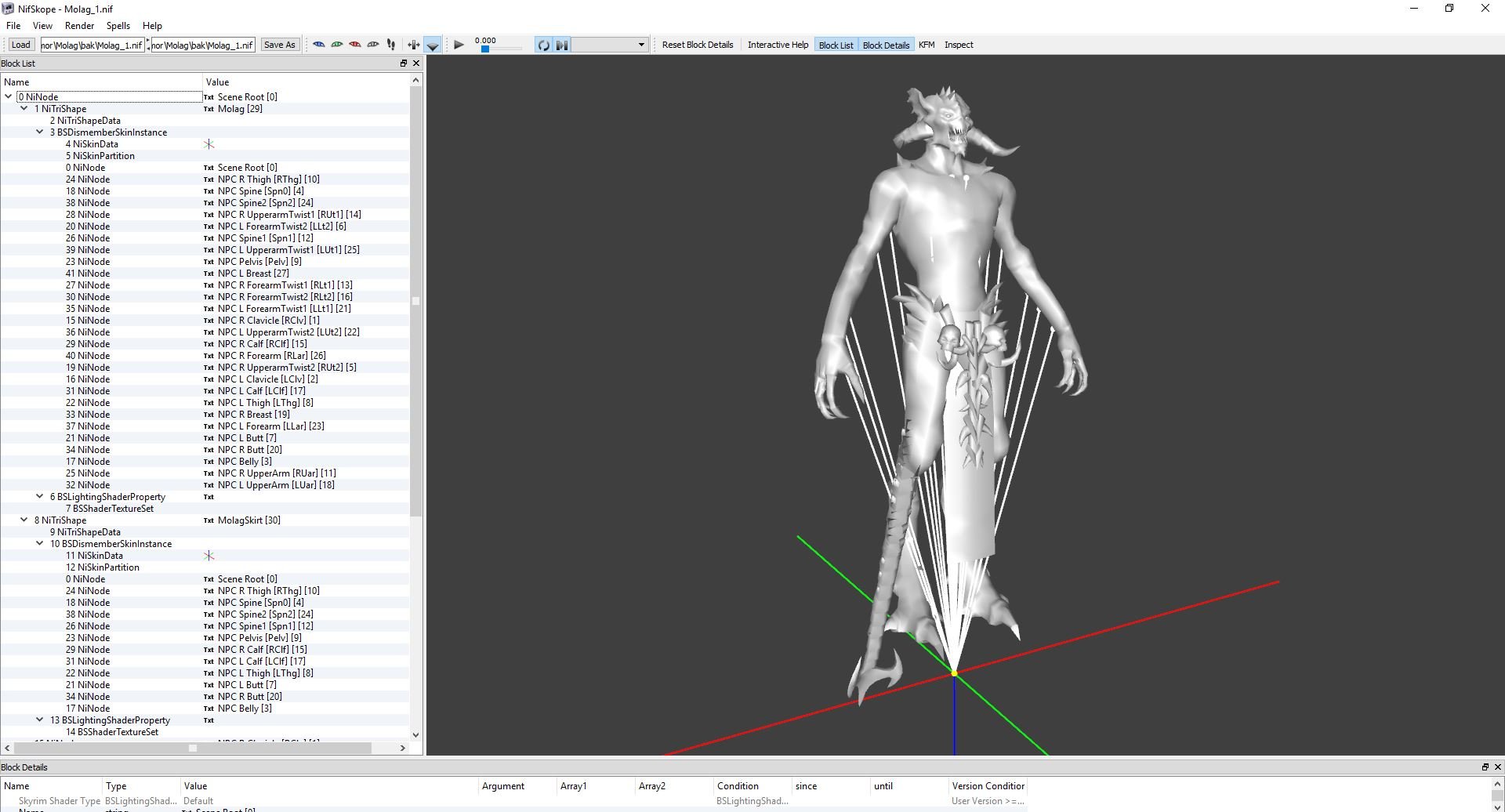Float the Block List panel
Image resolution: width=1505 pixels, height=812 pixels.
(404, 63)
